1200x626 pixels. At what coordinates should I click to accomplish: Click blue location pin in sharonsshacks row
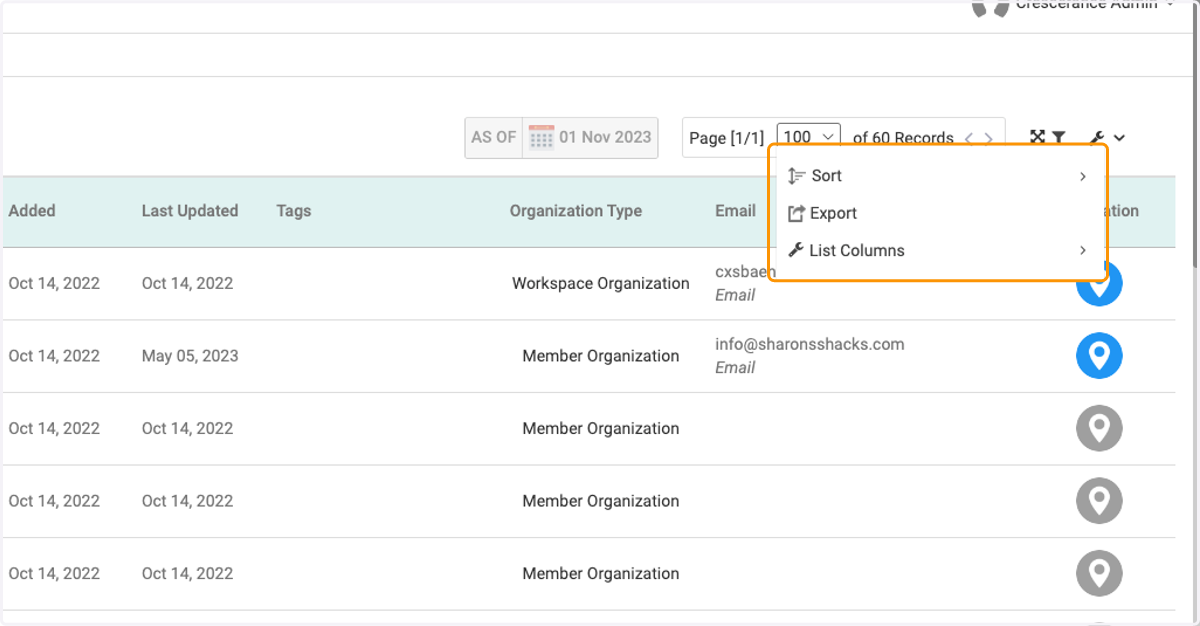pos(1099,355)
